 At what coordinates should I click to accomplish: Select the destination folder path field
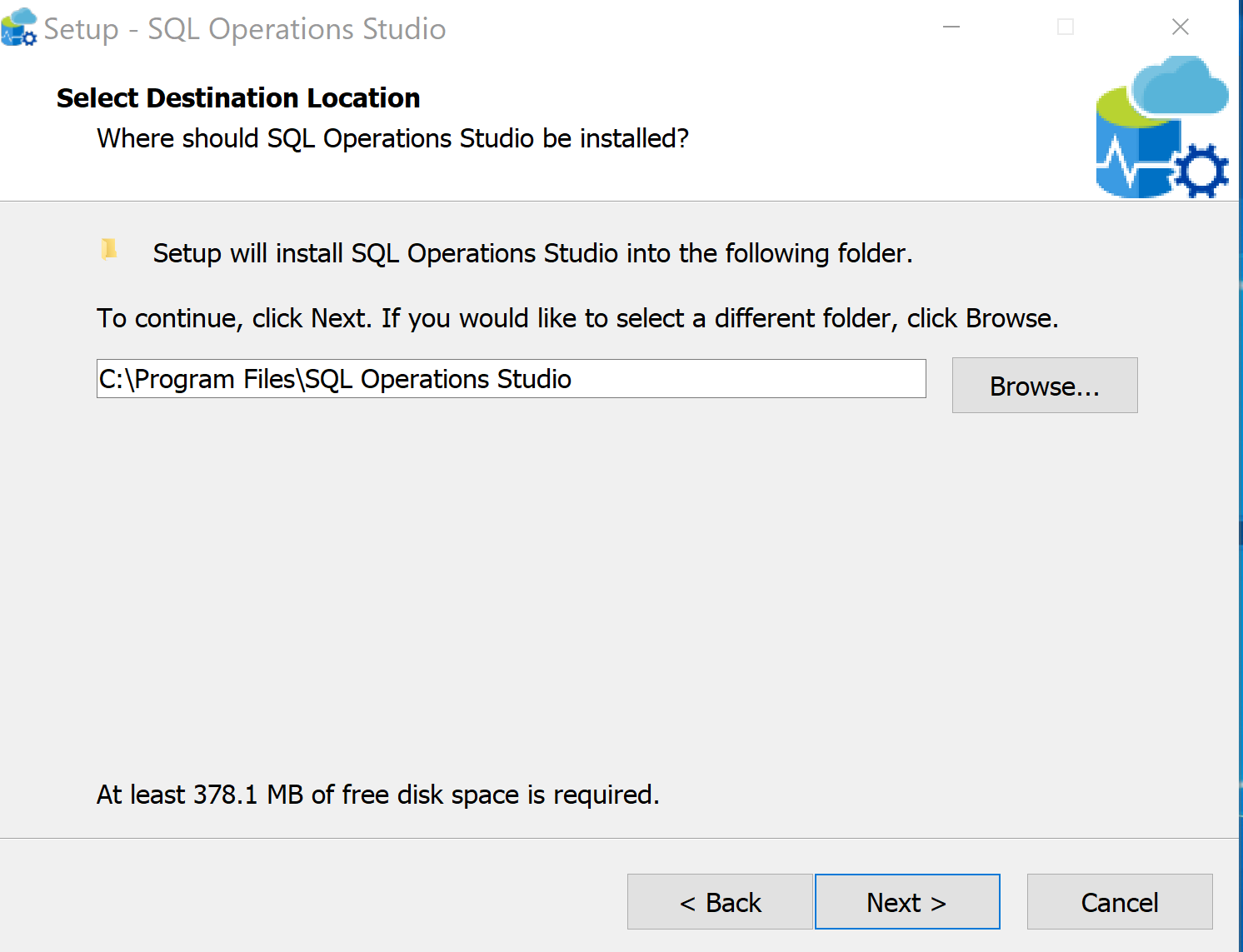click(510, 379)
